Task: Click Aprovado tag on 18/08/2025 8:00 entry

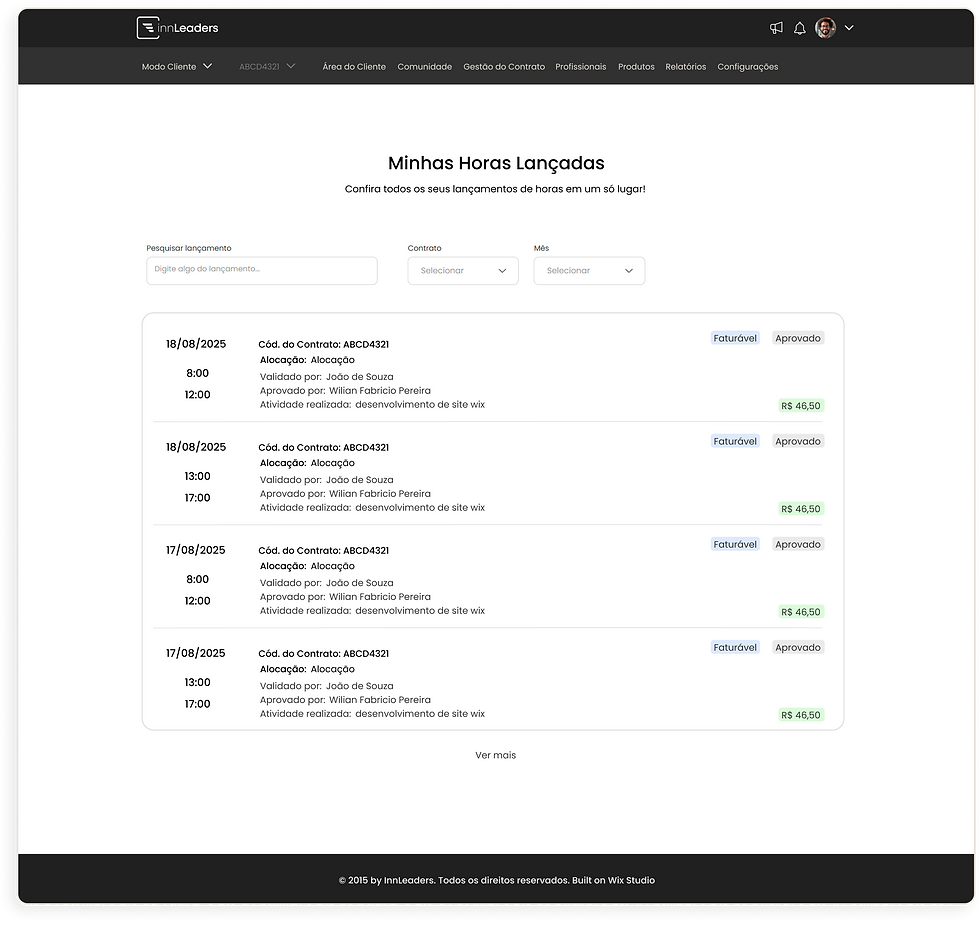Action: 798,338
